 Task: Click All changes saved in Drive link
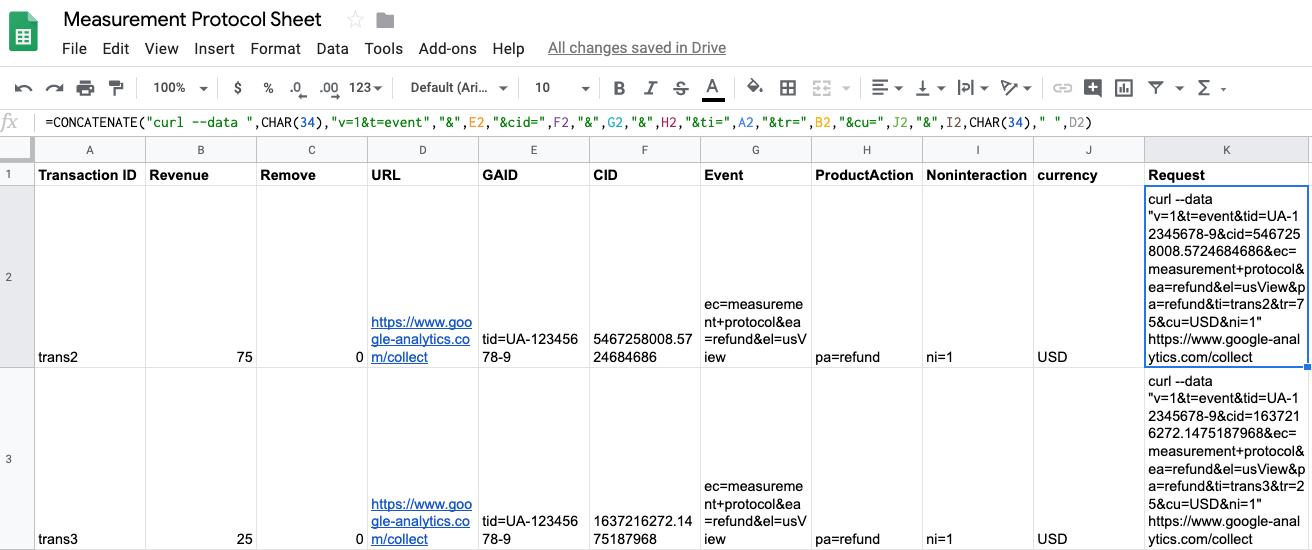click(x=637, y=48)
